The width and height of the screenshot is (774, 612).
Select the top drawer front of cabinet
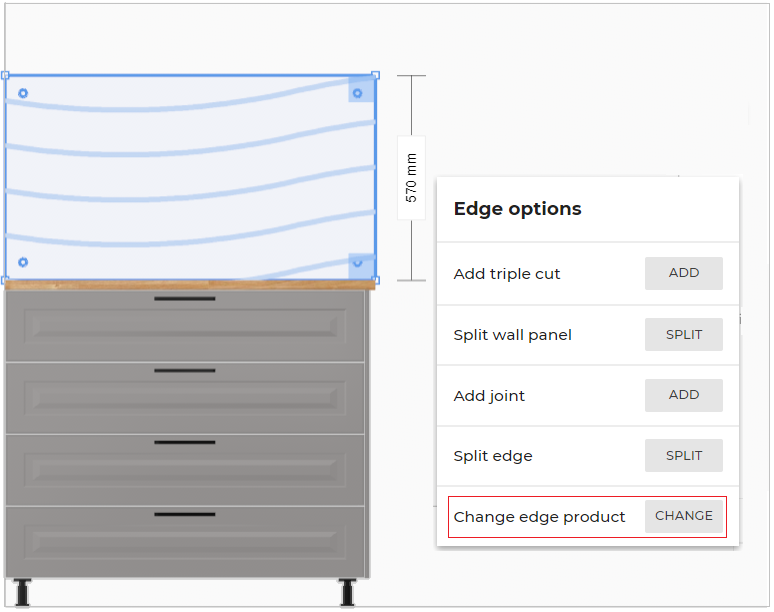click(x=185, y=326)
